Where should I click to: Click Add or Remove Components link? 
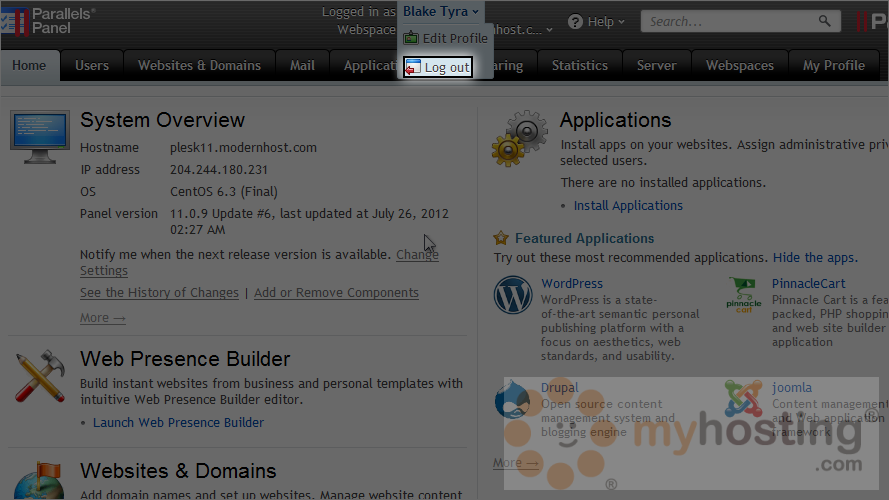(x=336, y=293)
